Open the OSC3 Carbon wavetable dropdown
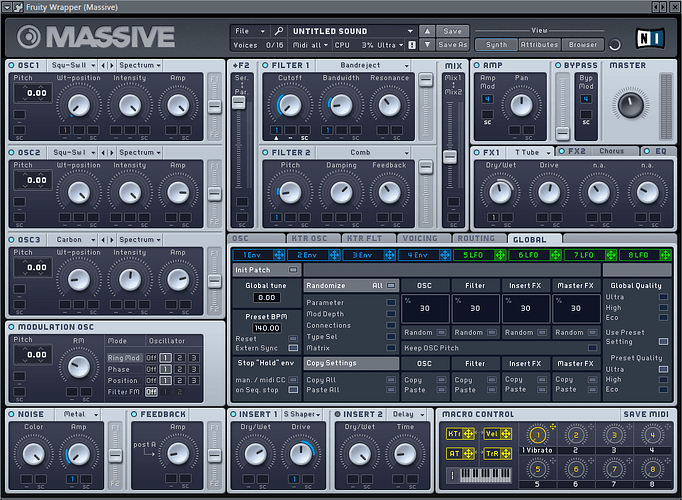682x500 pixels. 73,240
